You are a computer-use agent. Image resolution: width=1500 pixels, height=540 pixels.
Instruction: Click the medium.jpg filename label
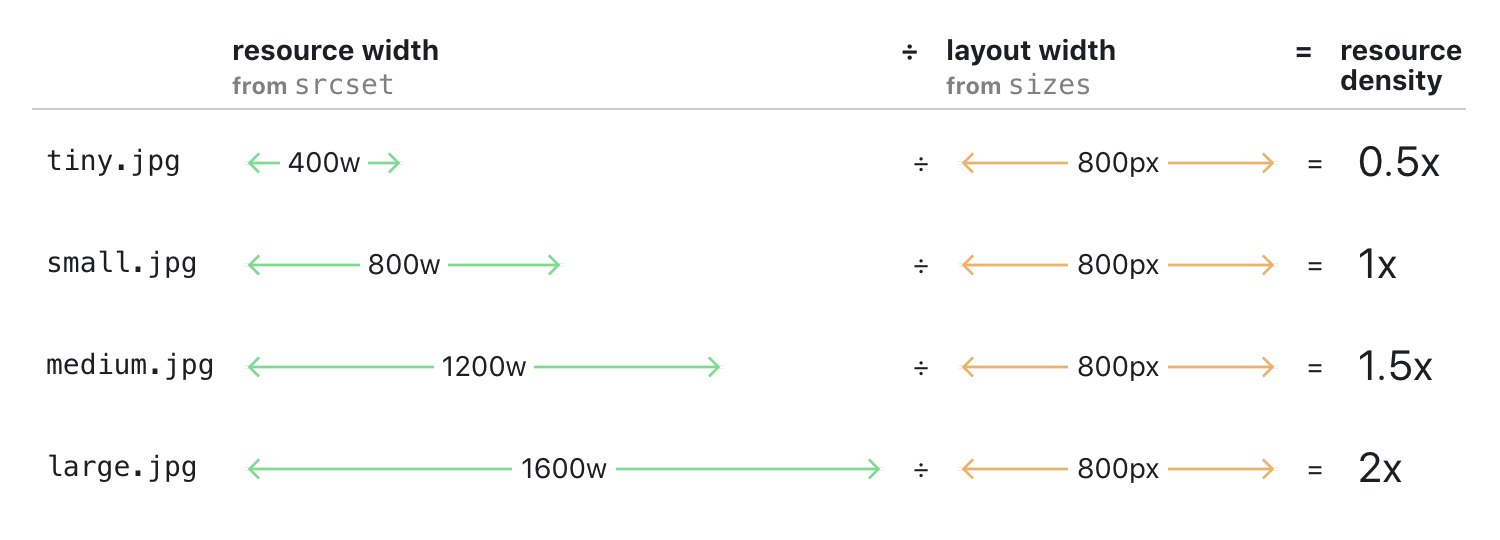[x=130, y=366]
